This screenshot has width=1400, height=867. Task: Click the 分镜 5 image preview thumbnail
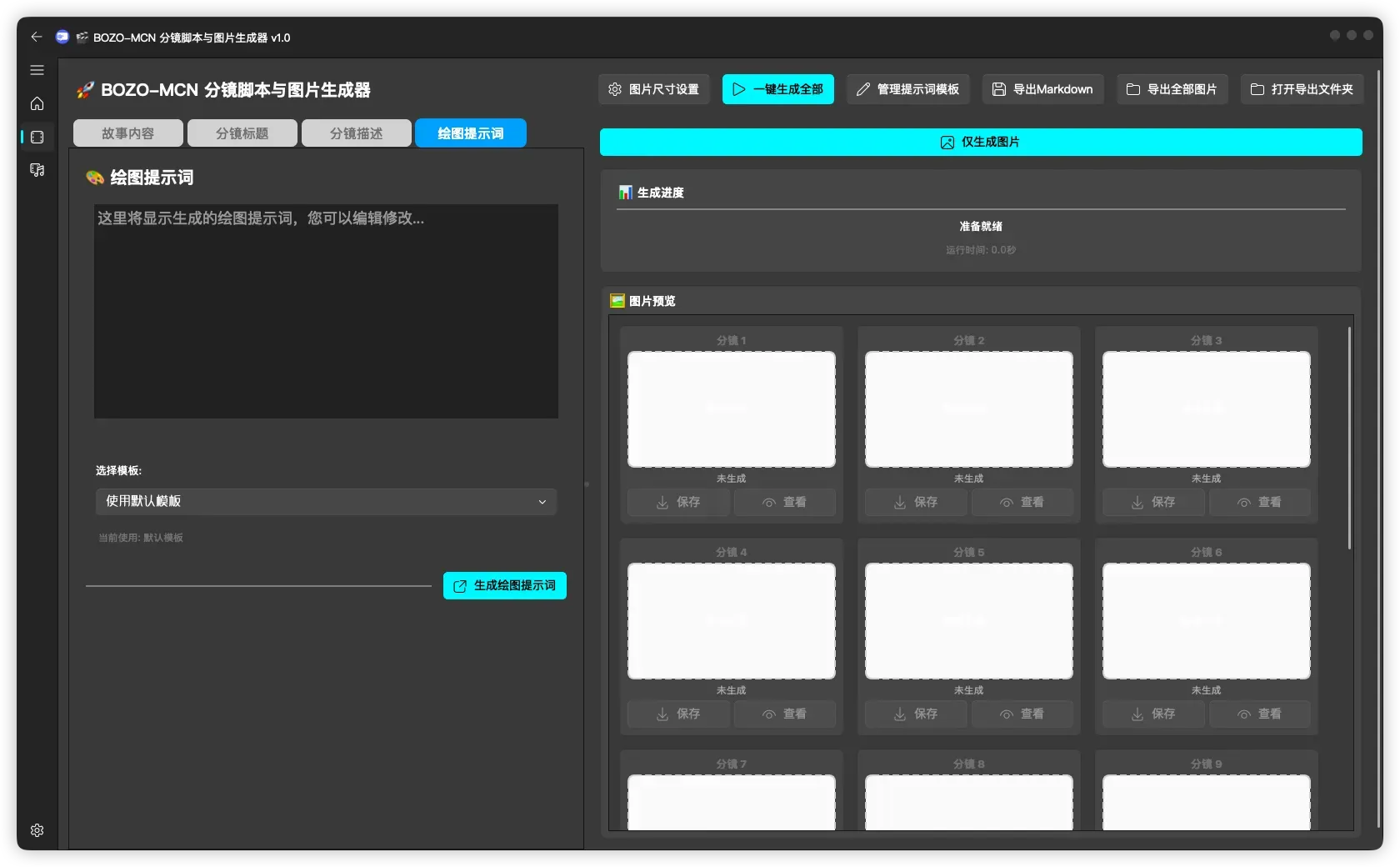[x=969, y=621]
